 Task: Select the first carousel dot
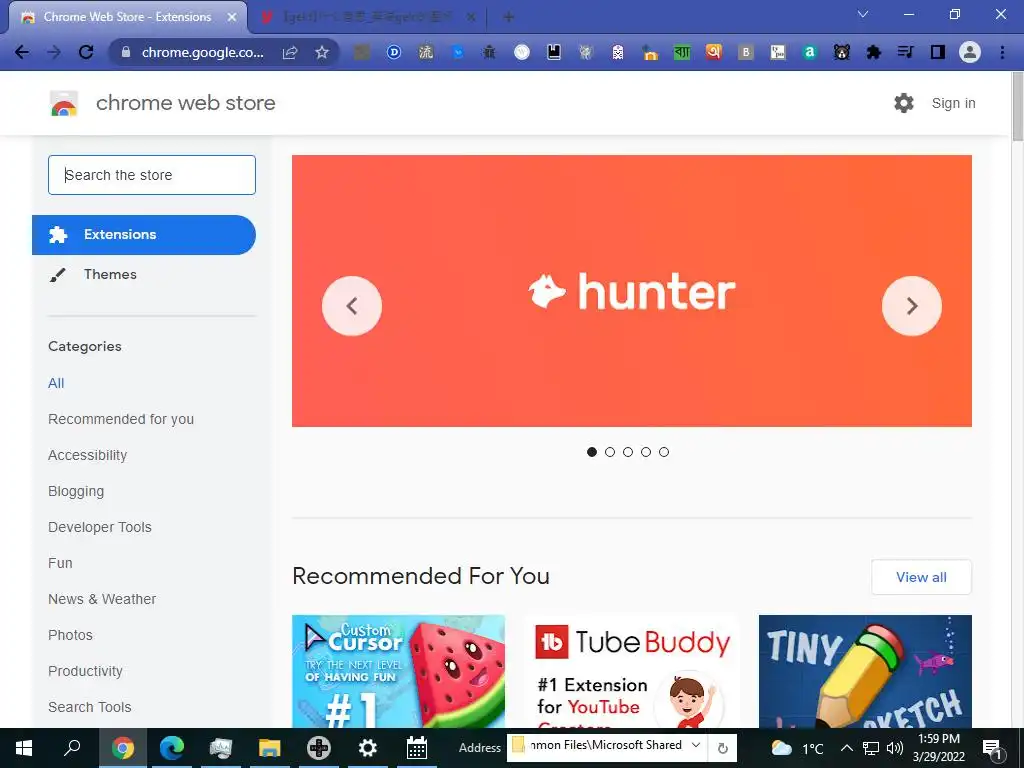592,452
